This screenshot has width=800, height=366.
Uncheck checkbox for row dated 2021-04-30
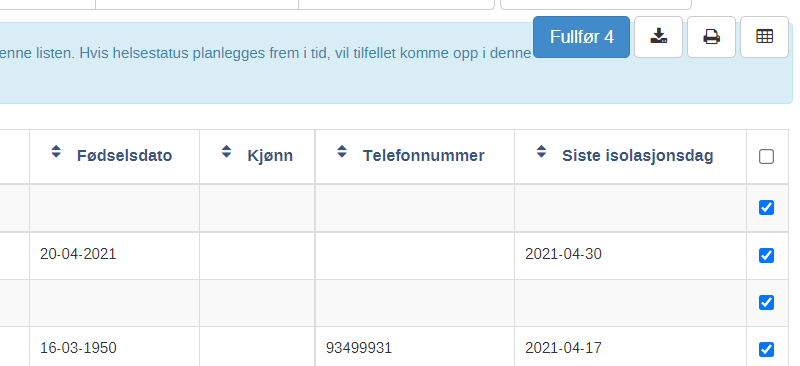[x=766, y=255]
